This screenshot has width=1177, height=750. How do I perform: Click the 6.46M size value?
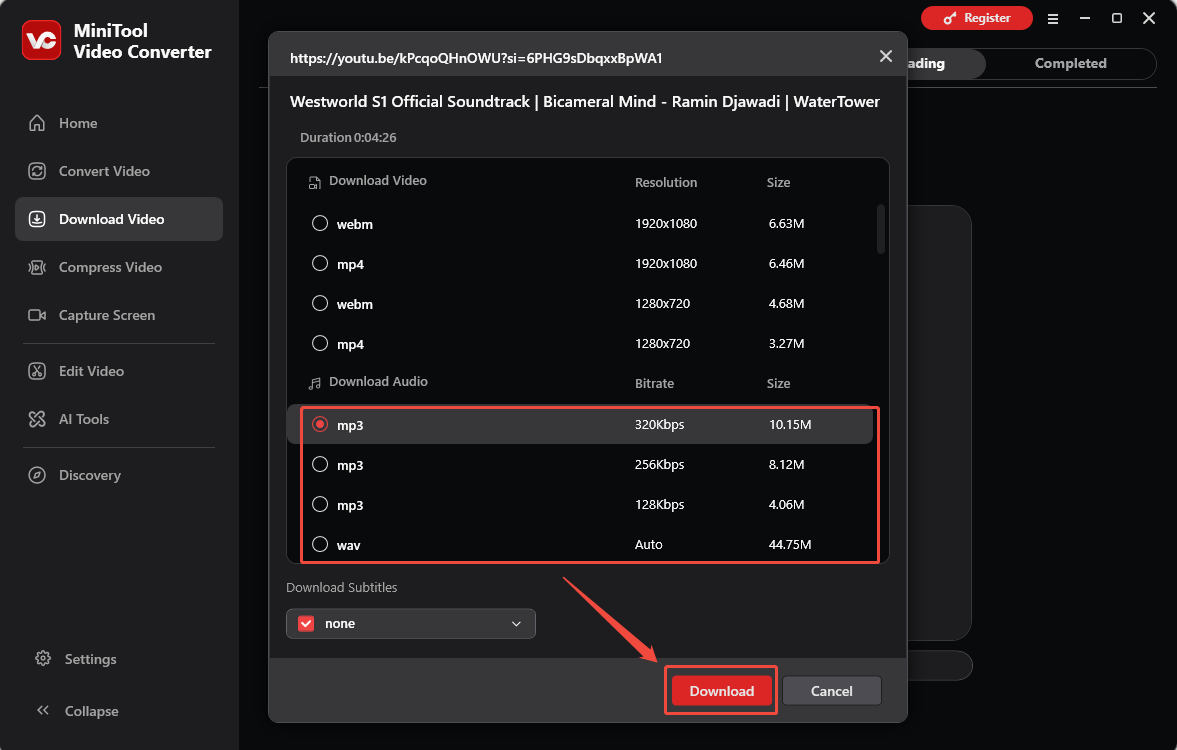(x=787, y=263)
